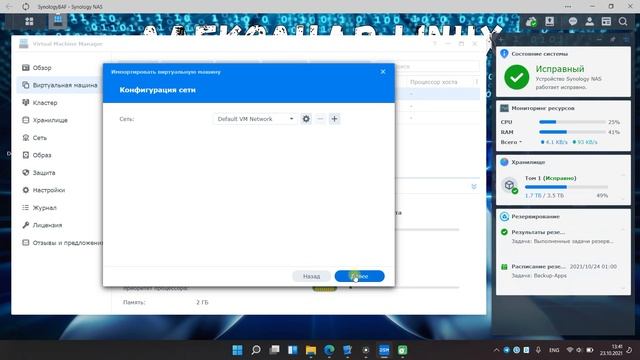The height and width of the screenshot is (360, 640).
Task: Collapse the VM details double-chevron
Action: 474,187
